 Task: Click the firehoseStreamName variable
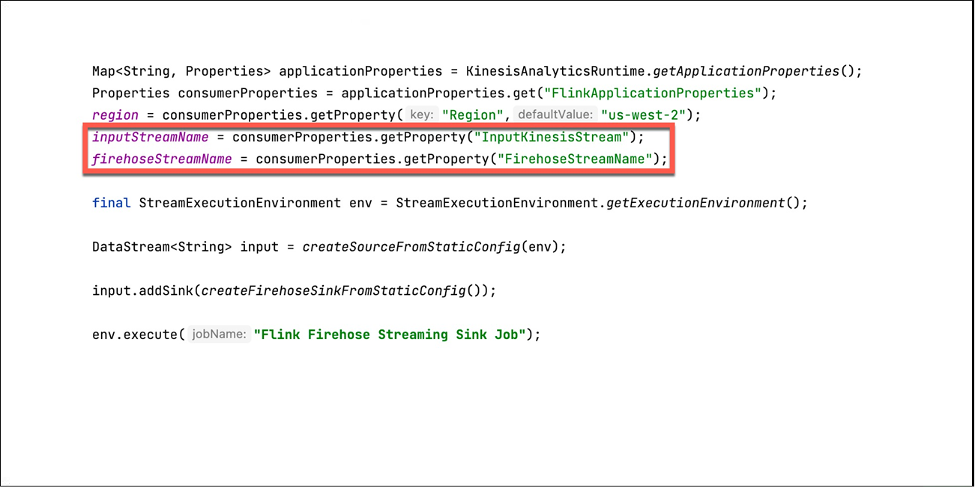click(162, 159)
